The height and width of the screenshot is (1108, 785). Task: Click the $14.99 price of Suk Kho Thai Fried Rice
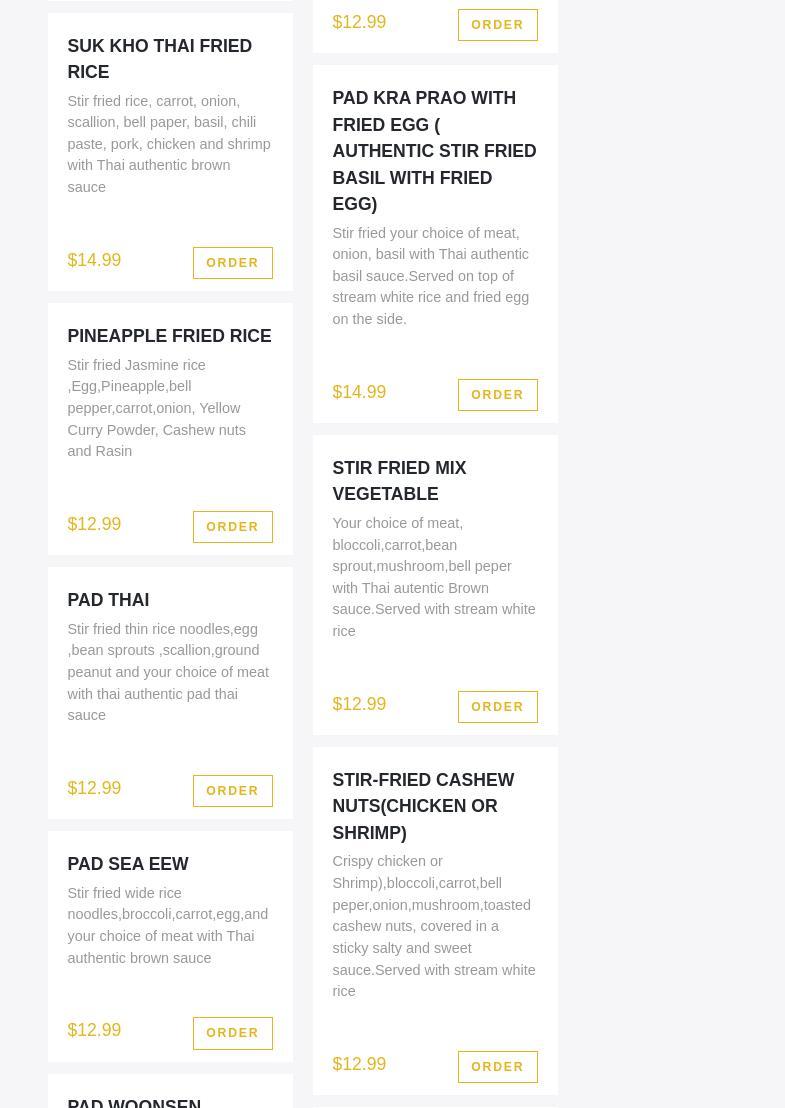click(94, 260)
